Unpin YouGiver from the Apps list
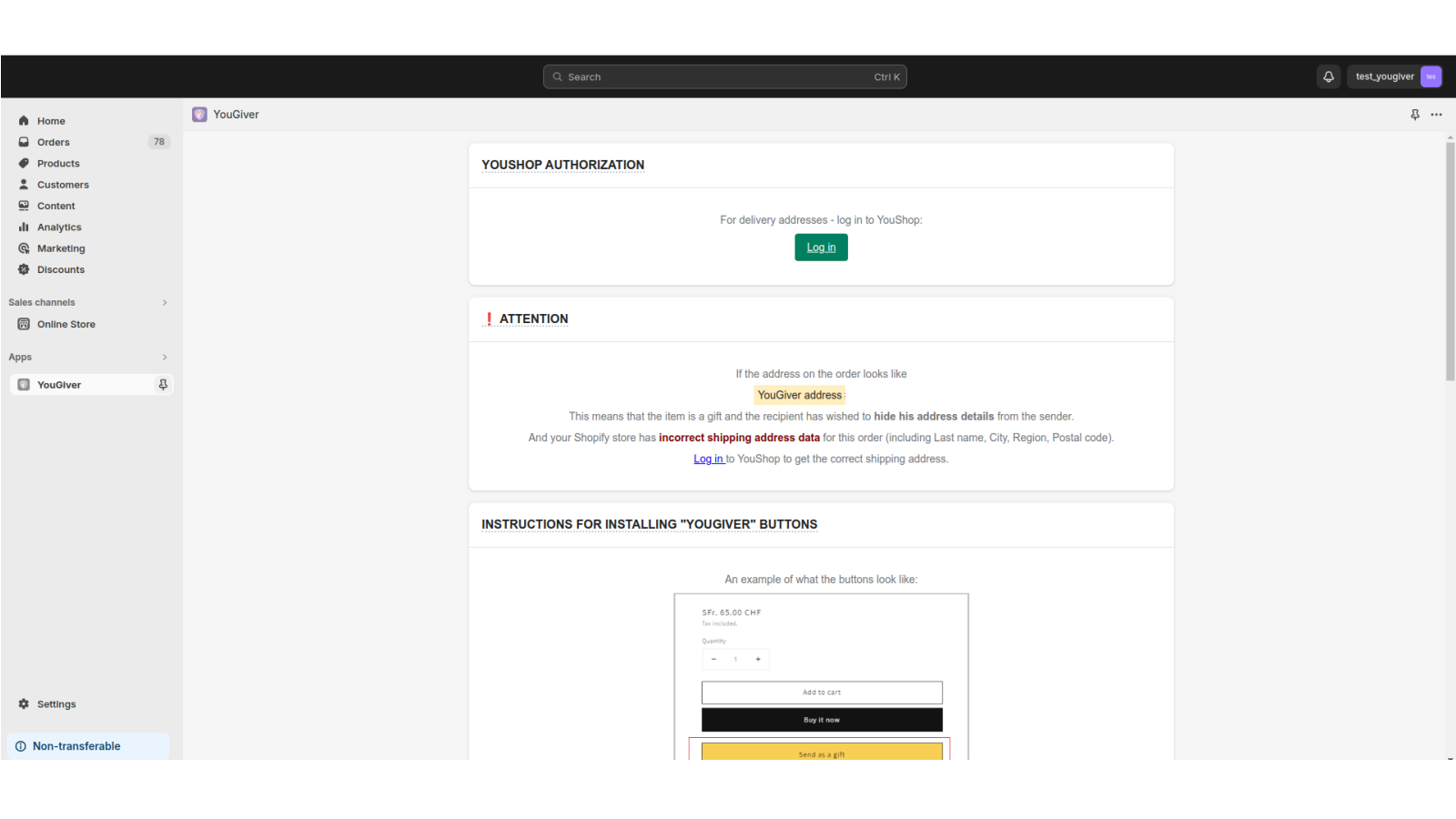This screenshot has height=819, width=1456. pyautogui.click(x=163, y=384)
